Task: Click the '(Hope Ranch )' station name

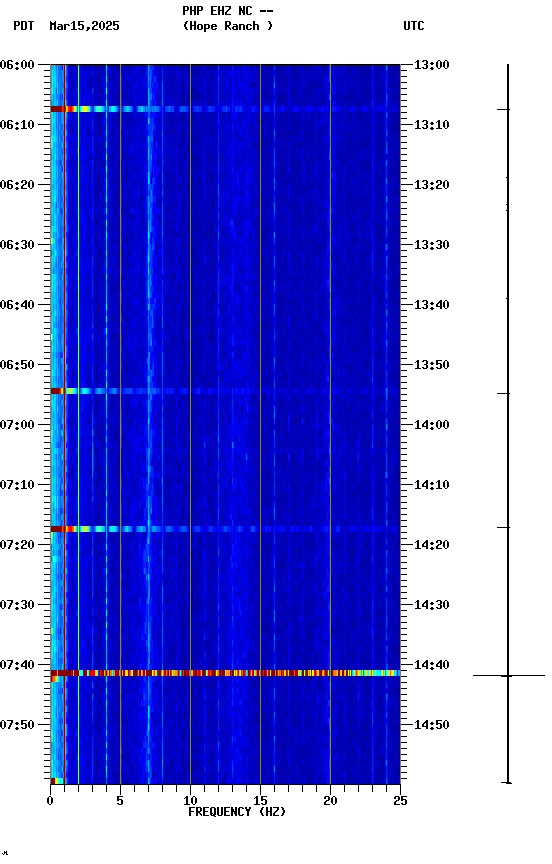Action: (x=228, y=26)
